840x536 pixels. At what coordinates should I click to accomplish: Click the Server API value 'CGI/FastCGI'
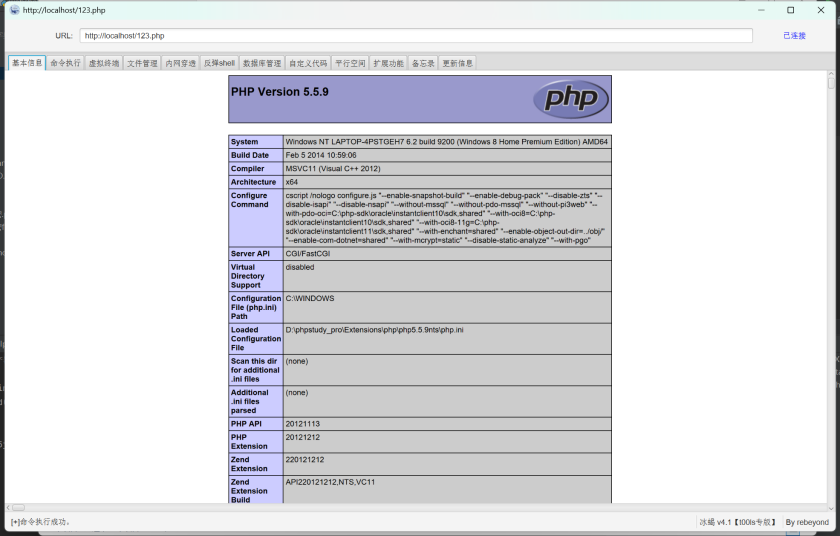[308, 254]
